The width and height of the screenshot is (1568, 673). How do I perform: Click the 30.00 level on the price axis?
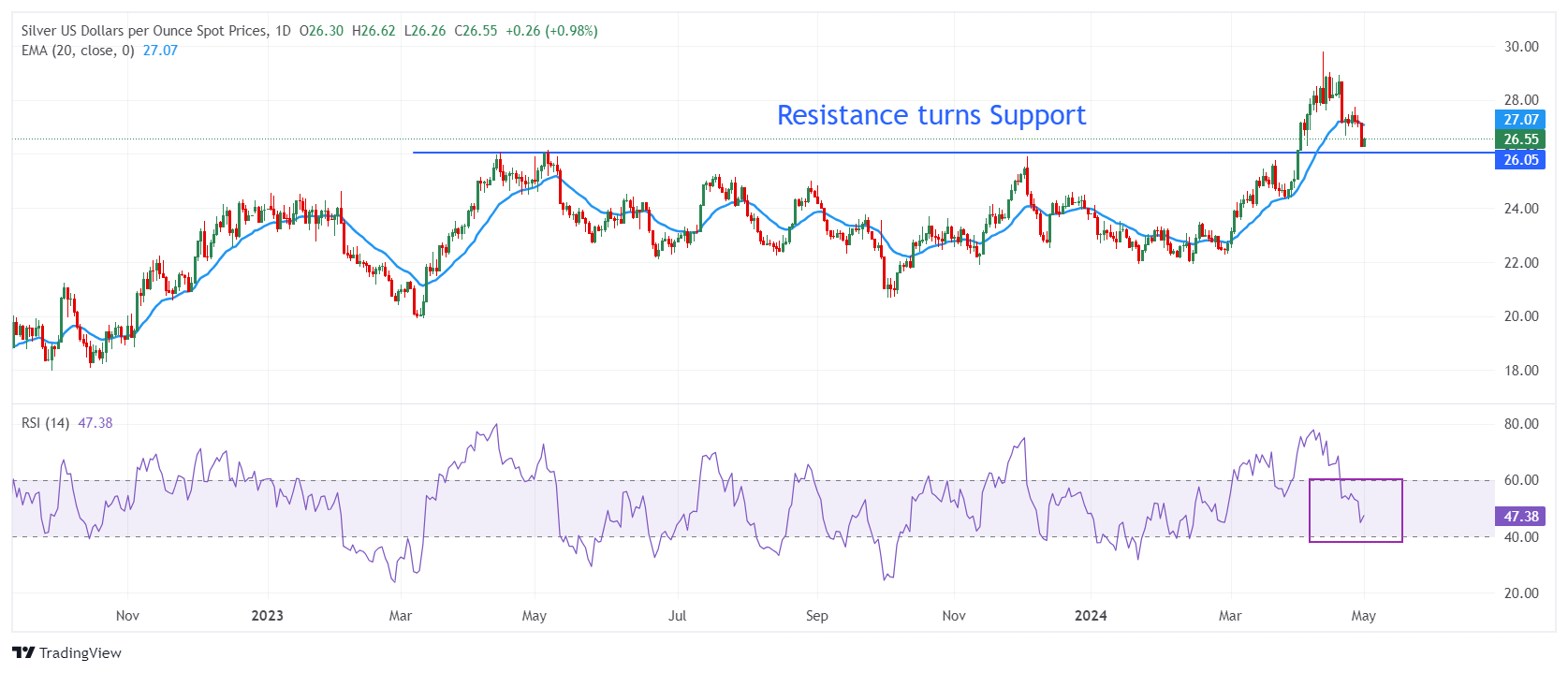1521,47
